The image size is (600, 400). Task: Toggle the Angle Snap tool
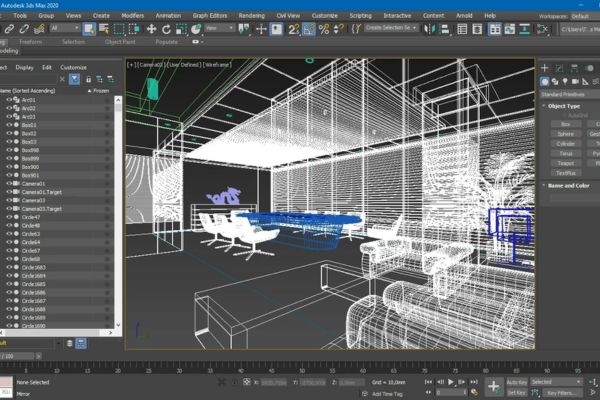308,29
